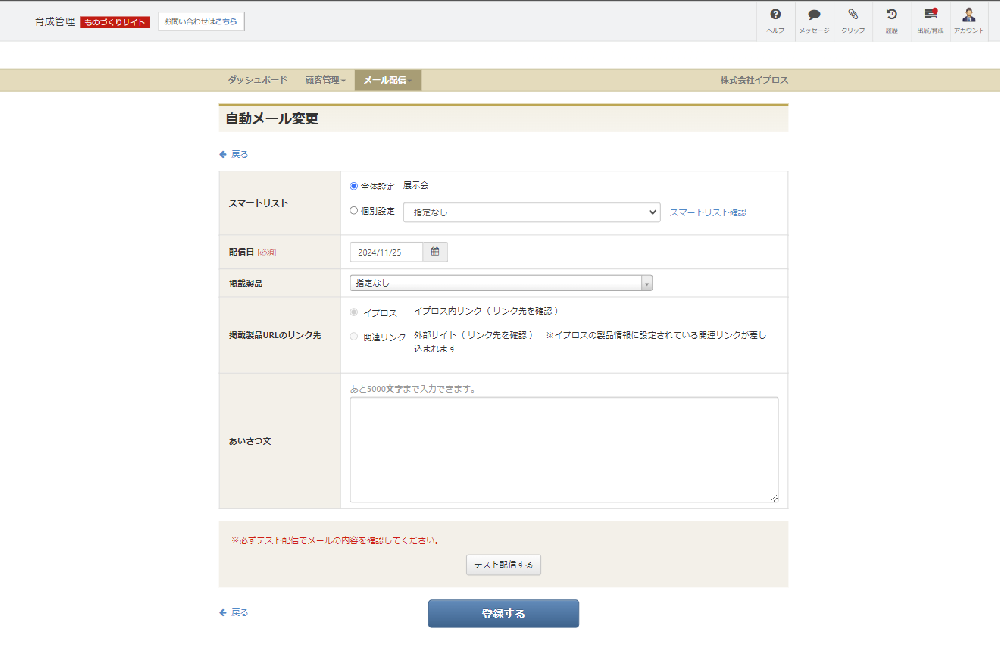Open the Help (ヘルプ) icon

pos(775,20)
